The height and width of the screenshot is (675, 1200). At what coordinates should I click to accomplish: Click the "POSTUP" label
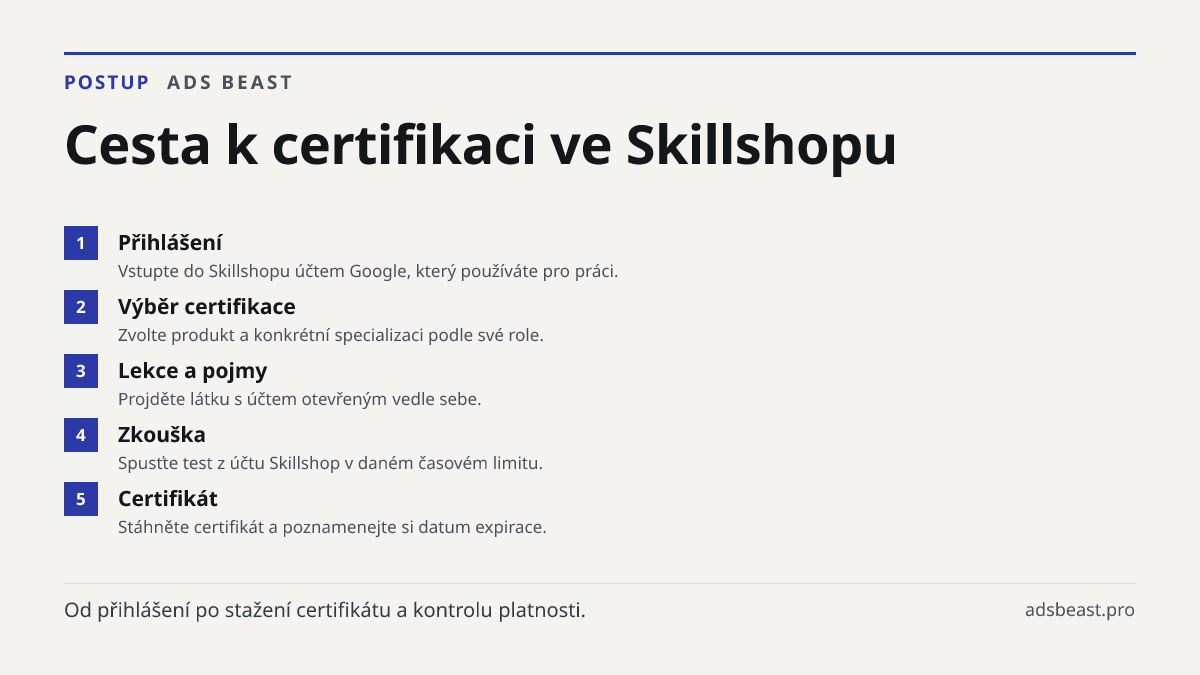pos(107,83)
